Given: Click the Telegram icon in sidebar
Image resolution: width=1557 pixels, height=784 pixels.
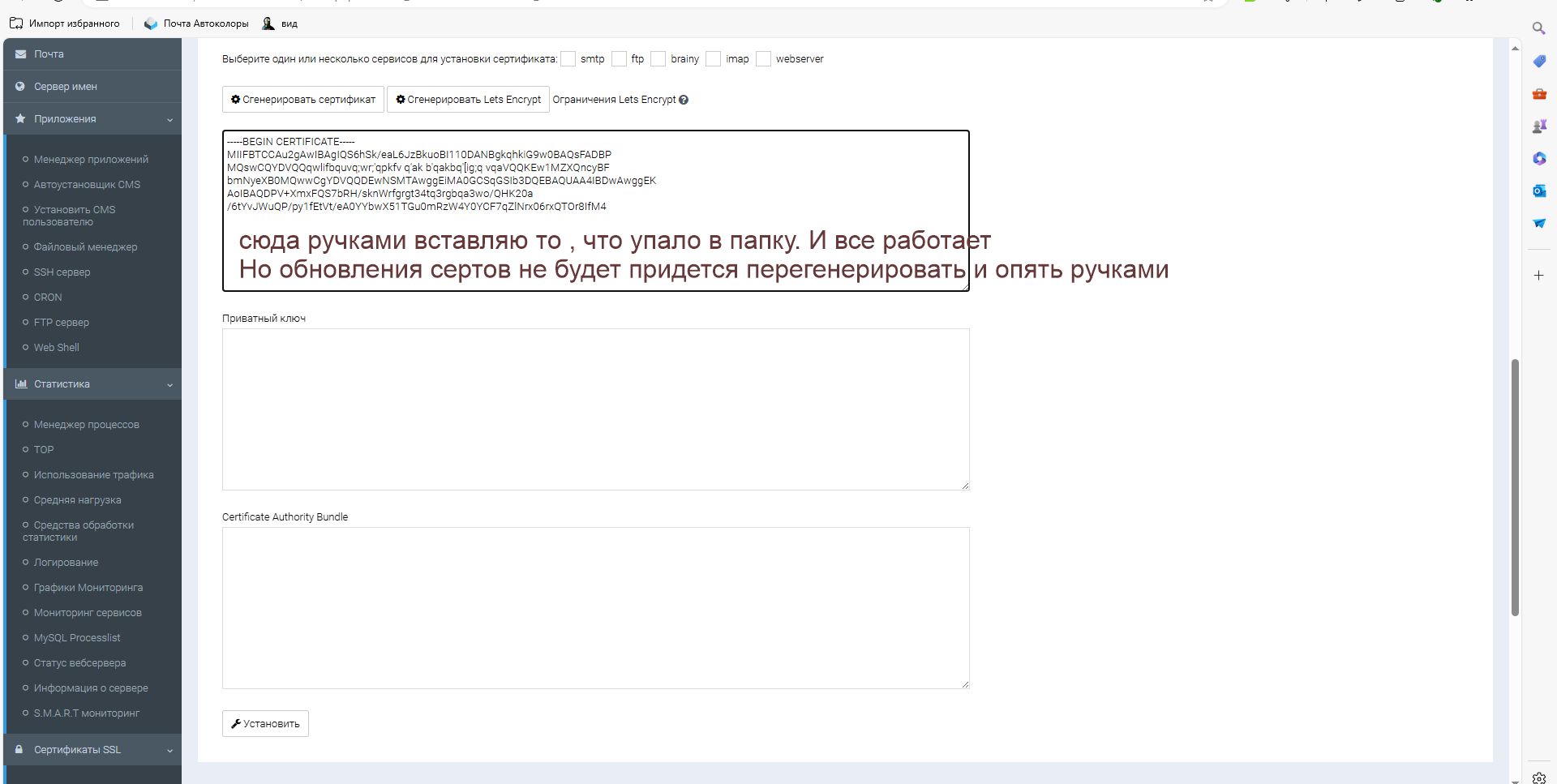Looking at the screenshot, I should point(1538,223).
